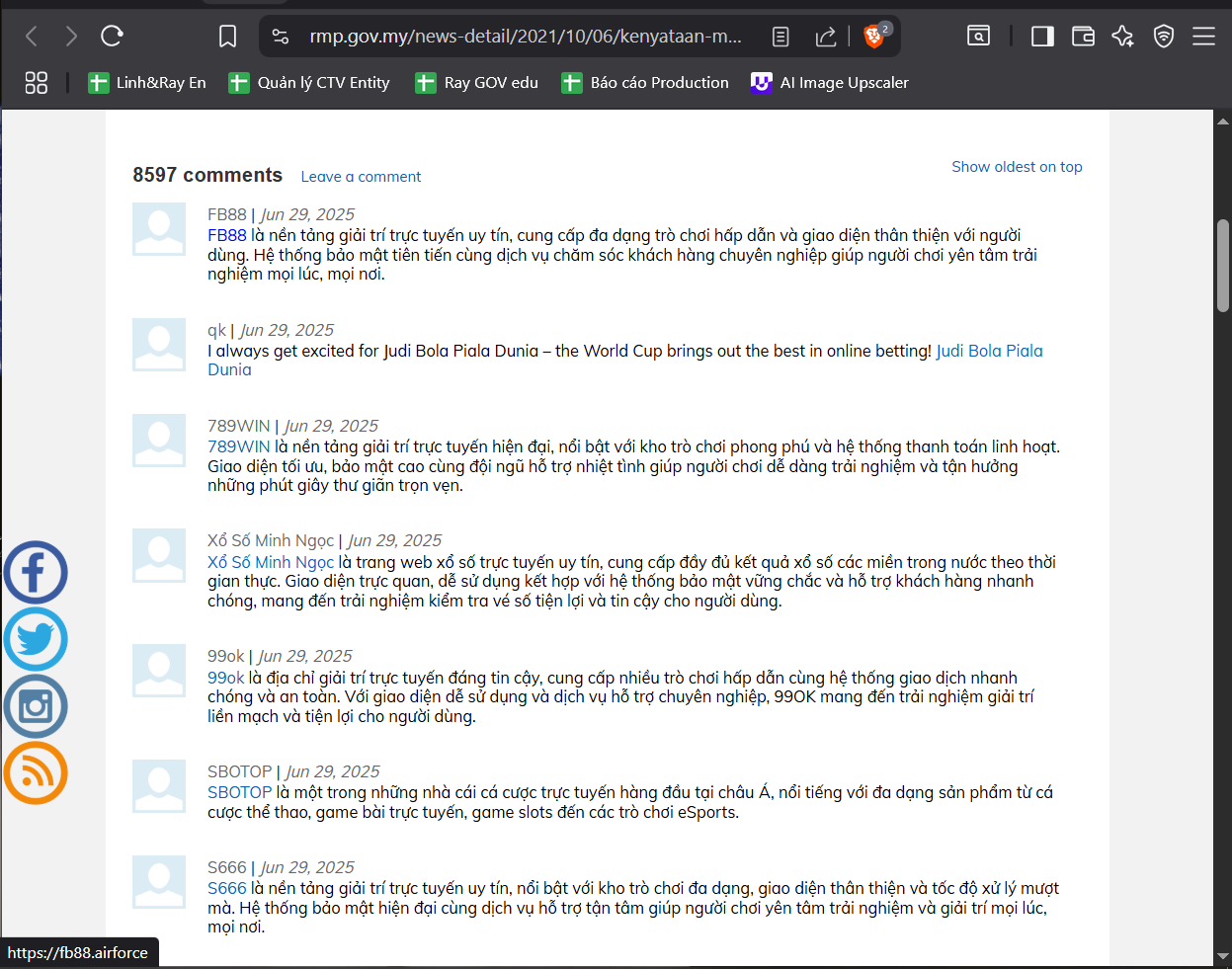
Task: Bookmark this page with the bookmark icon
Action: point(227,37)
